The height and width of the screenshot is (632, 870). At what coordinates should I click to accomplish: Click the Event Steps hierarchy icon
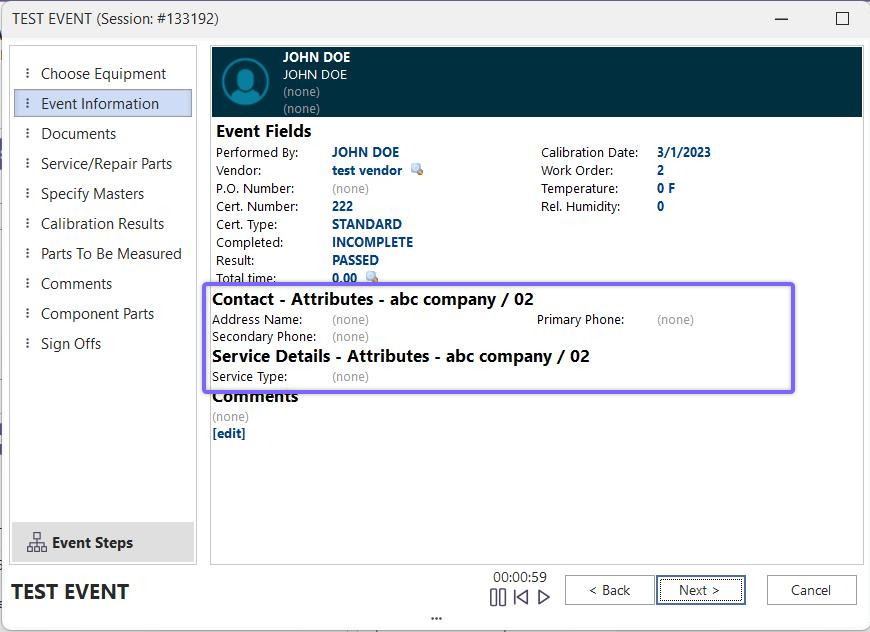37,543
